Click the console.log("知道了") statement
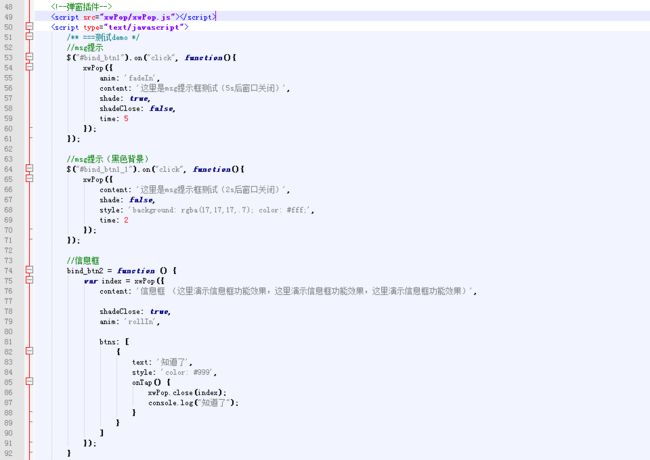 [x=193, y=402]
